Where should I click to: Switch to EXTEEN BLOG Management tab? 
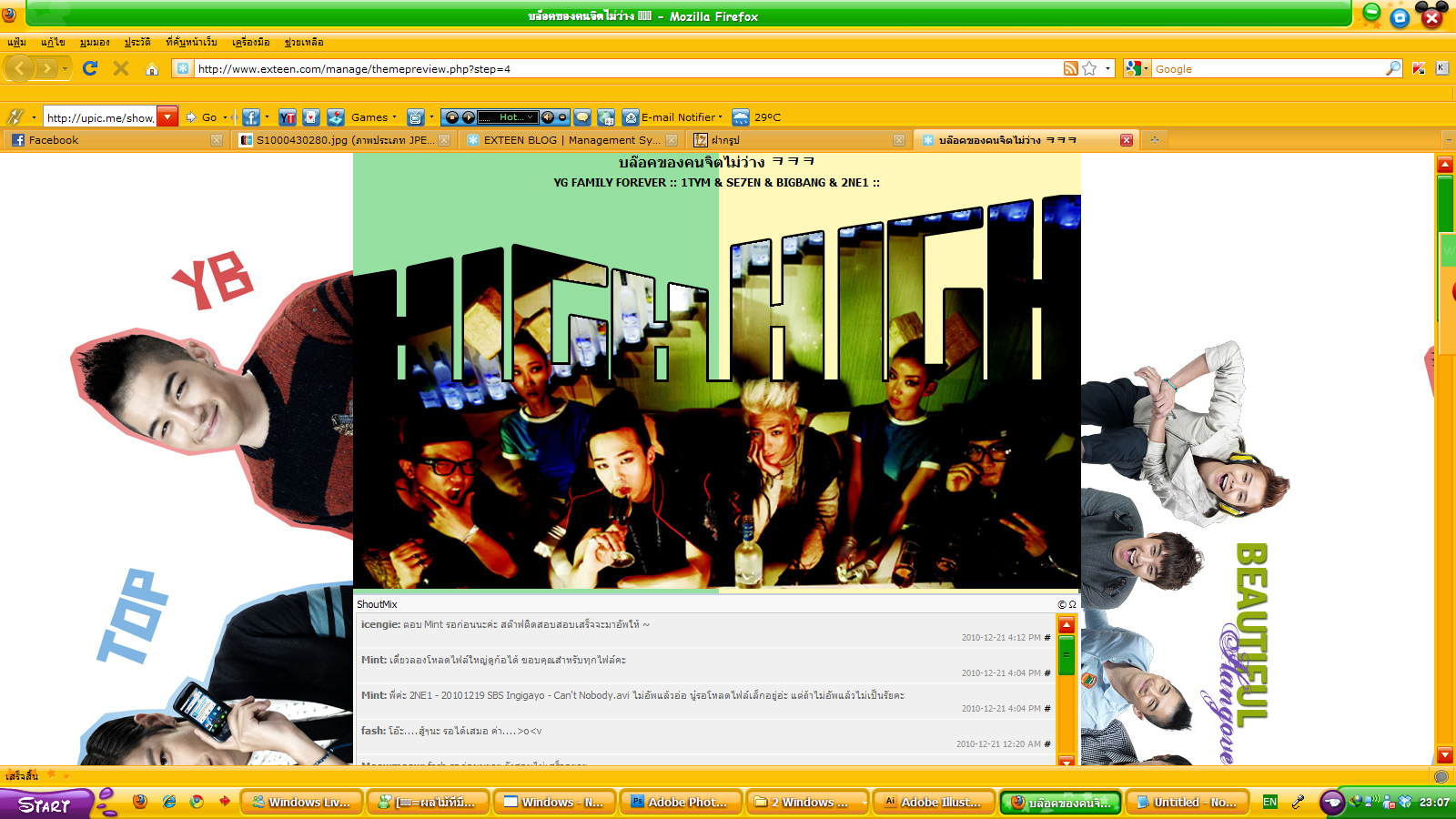pos(571,140)
